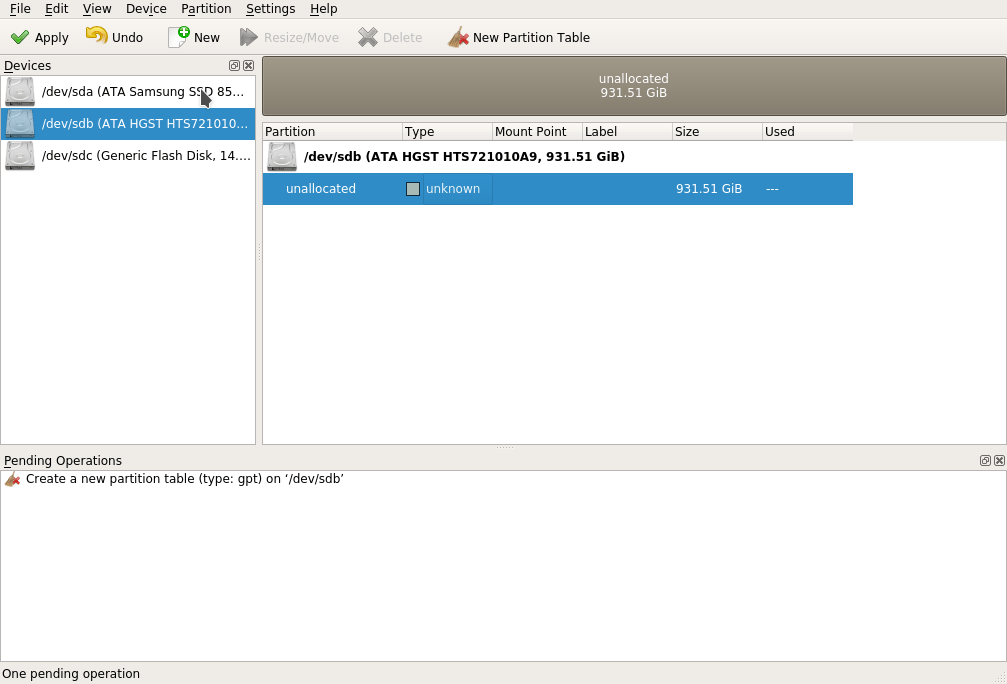1007x684 pixels.
Task: Open the Device menu
Action: coord(146,9)
